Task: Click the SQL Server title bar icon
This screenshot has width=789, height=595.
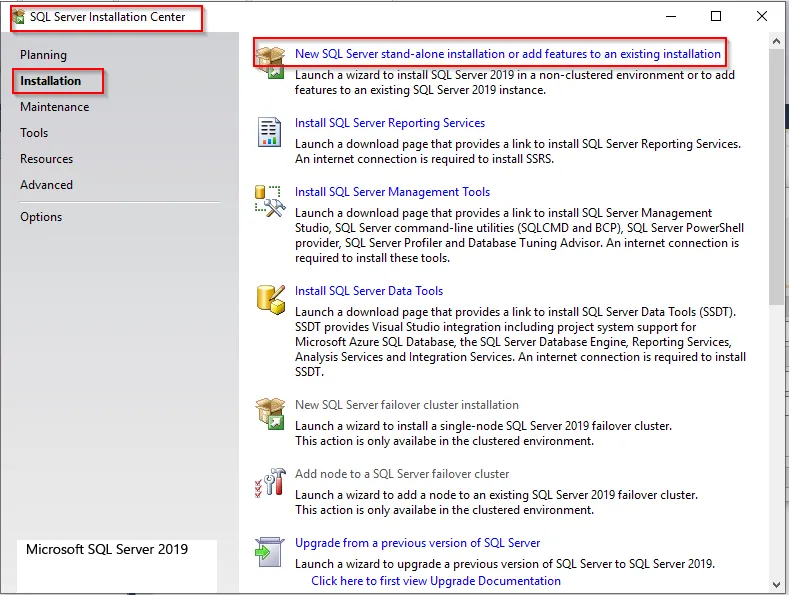Action: pos(19,17)
